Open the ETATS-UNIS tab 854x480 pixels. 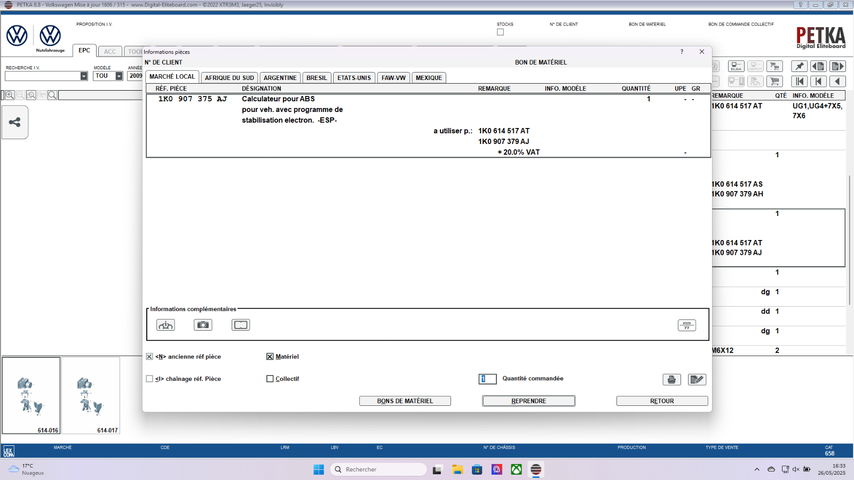click(354, 77)
